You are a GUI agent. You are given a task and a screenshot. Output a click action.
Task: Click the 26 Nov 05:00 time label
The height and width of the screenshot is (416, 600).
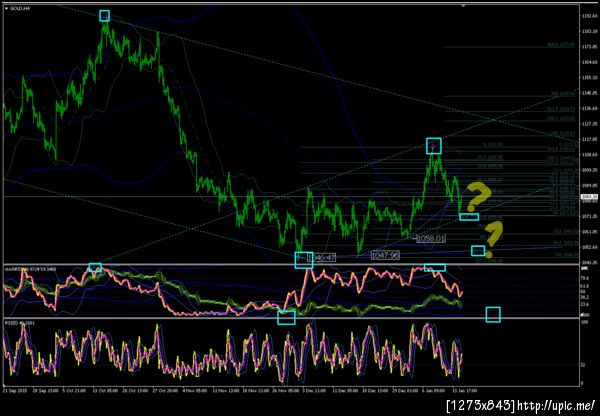click(x=285, y=391)
